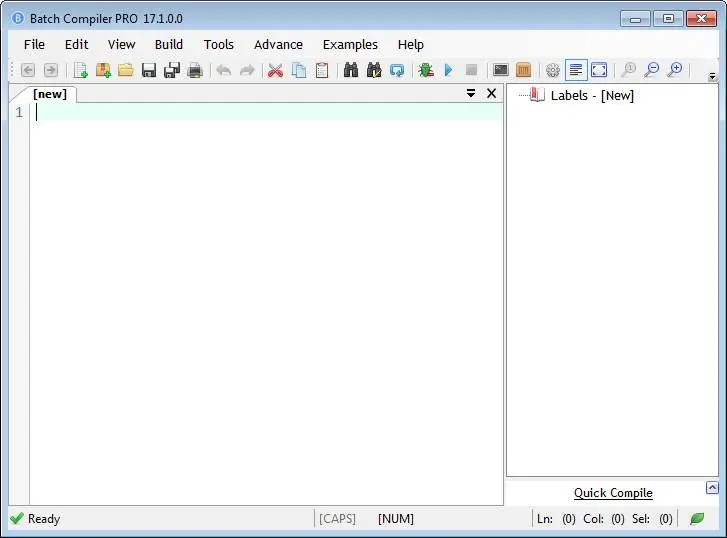This screenshot has height=538, width=727.
Task: Click the Save All double-floppy icon
Action: coord(172,70)
